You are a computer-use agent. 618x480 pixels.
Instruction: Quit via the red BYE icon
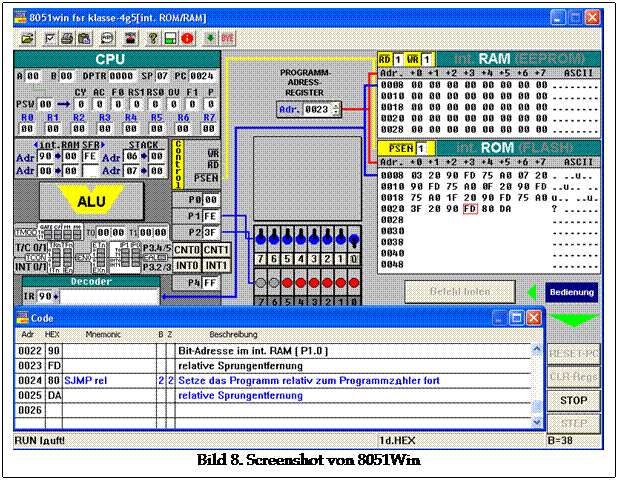pos(227,39)
